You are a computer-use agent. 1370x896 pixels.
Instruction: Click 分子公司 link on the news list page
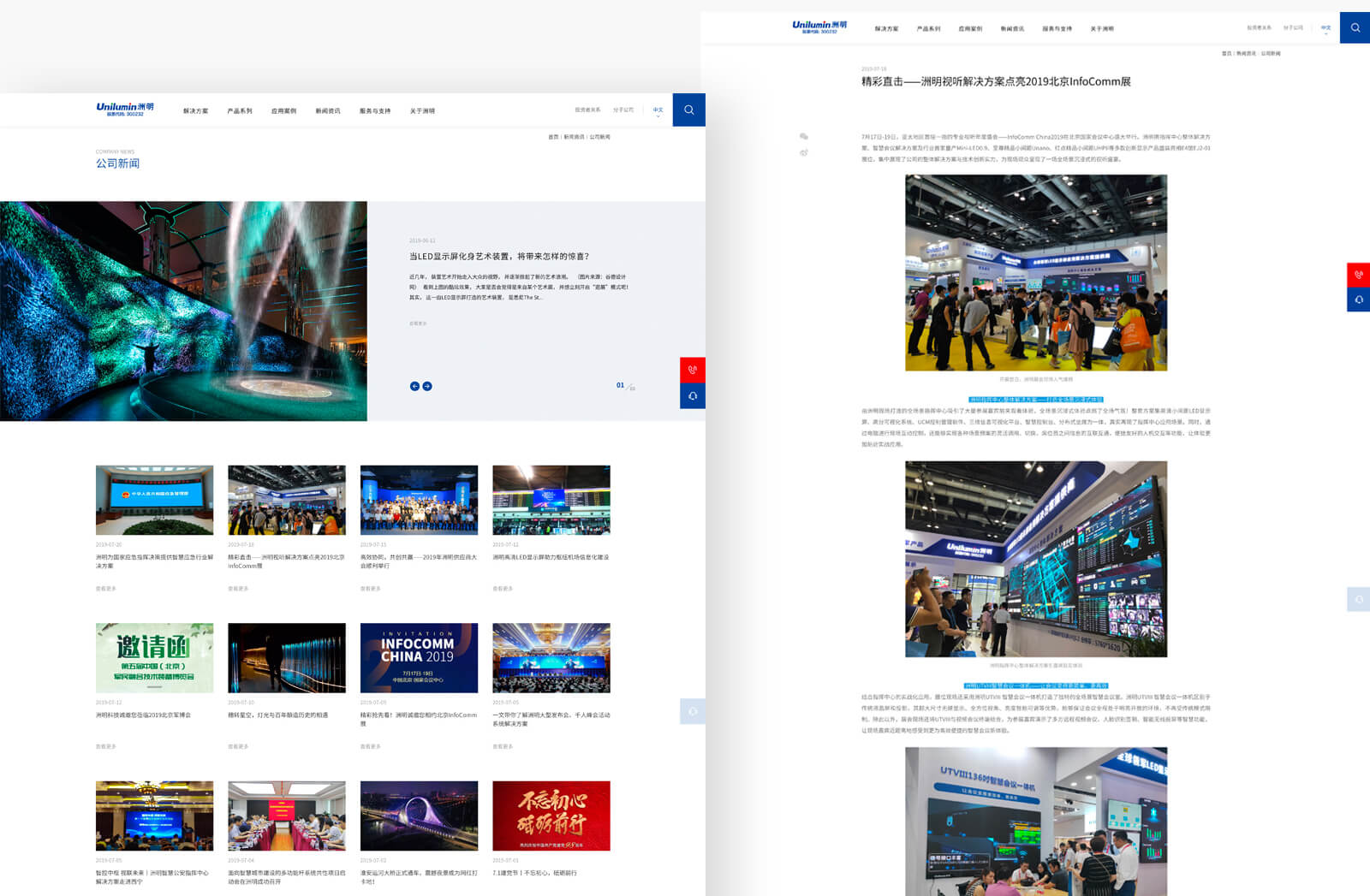(x=623, y=110)
